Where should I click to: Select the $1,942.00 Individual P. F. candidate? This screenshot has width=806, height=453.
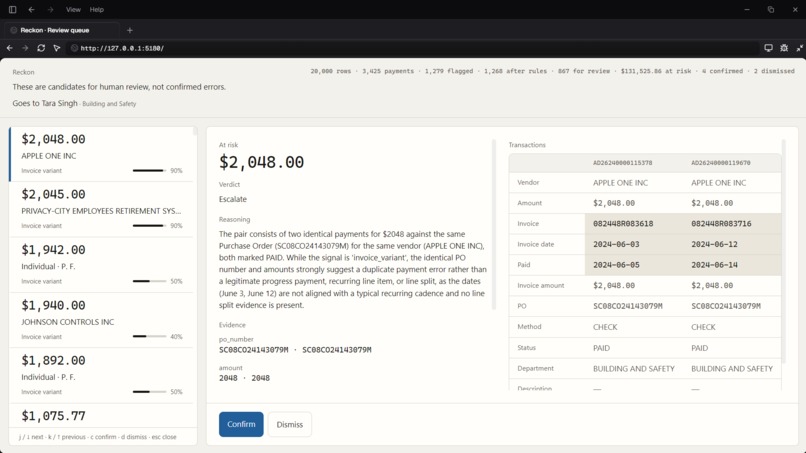tap(101, 265)
